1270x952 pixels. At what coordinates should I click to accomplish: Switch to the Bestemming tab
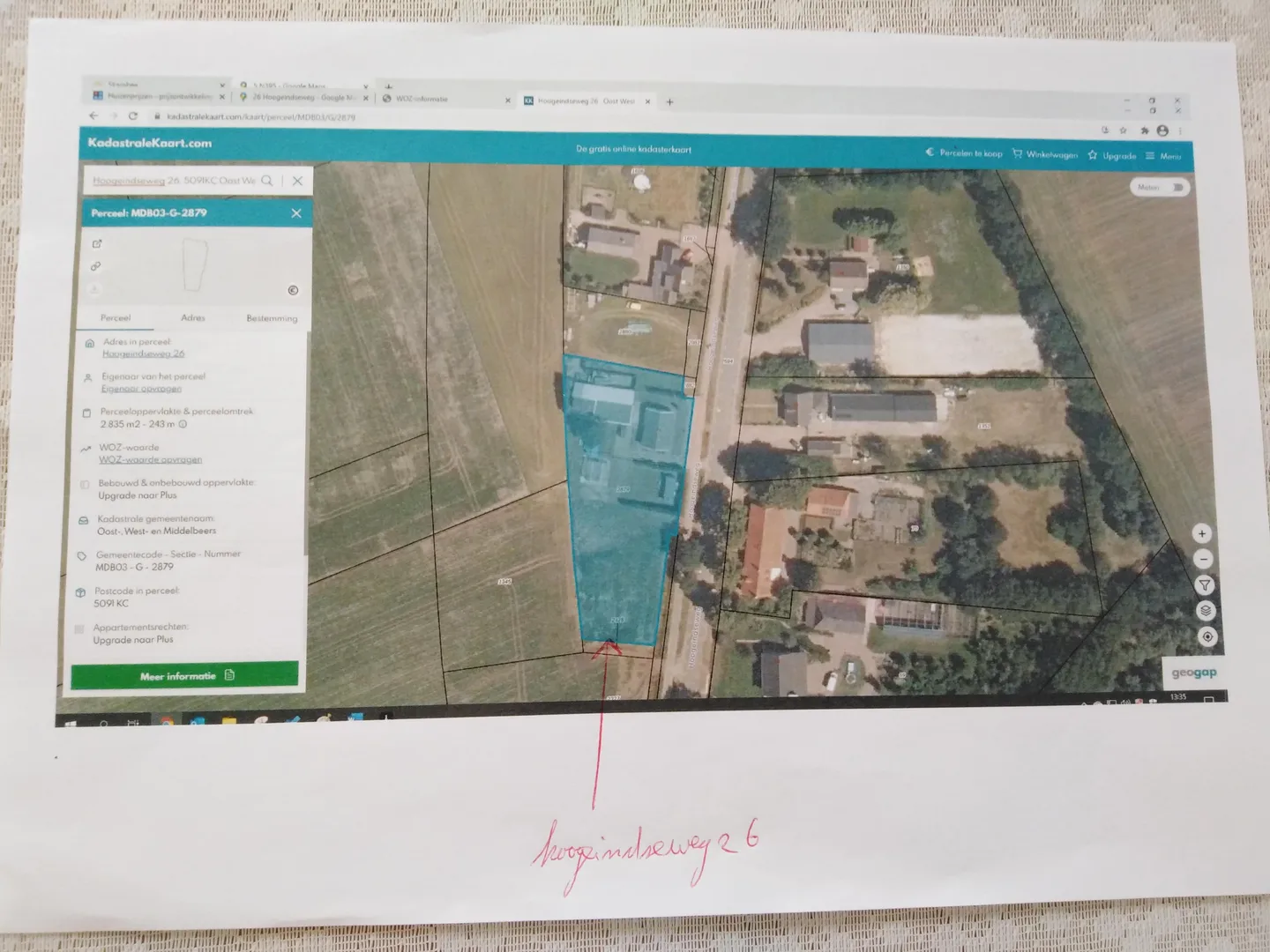pos(272,318)
